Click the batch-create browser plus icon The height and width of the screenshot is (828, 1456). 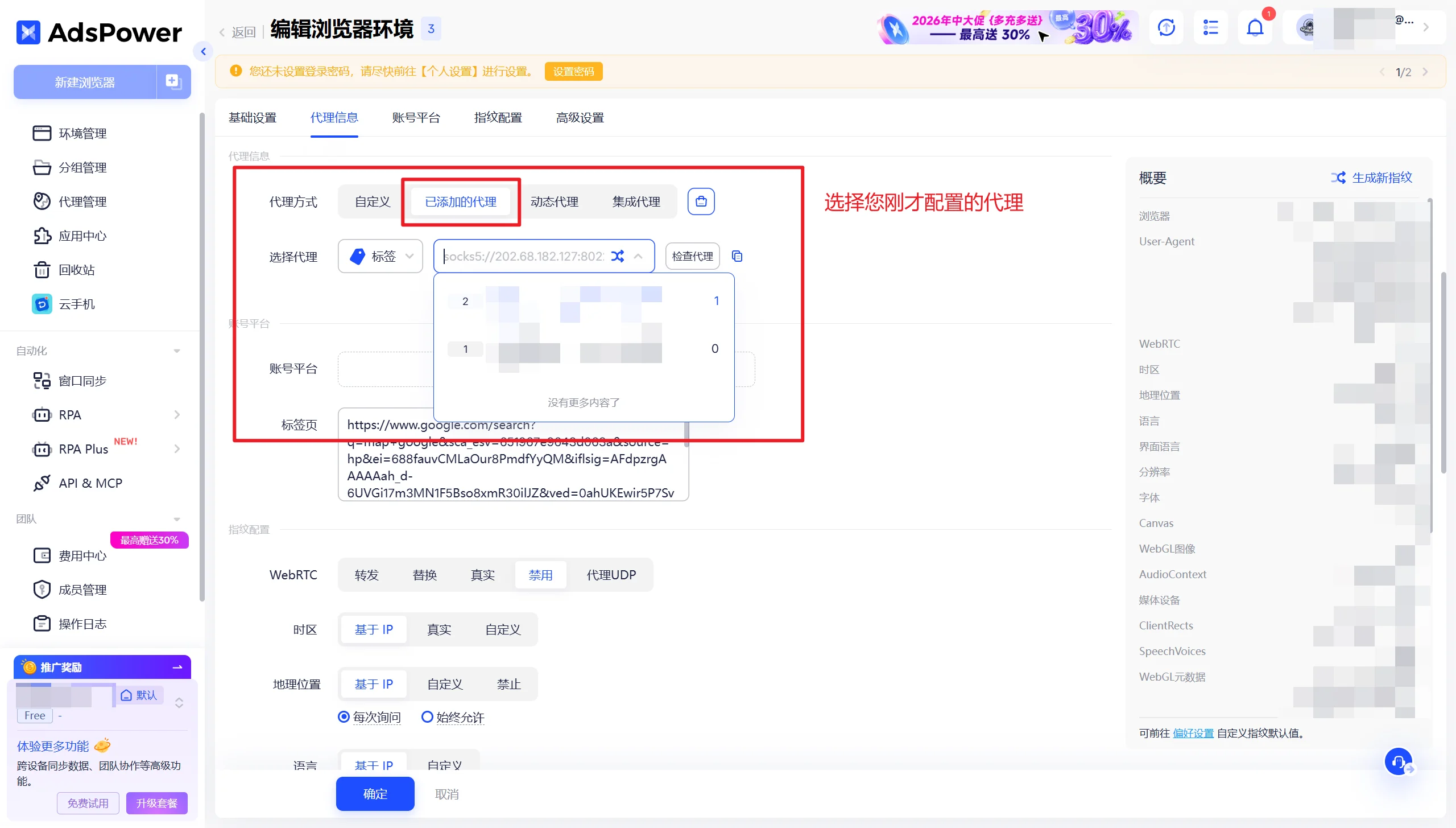pyautogui.click(x=173, y=82)
